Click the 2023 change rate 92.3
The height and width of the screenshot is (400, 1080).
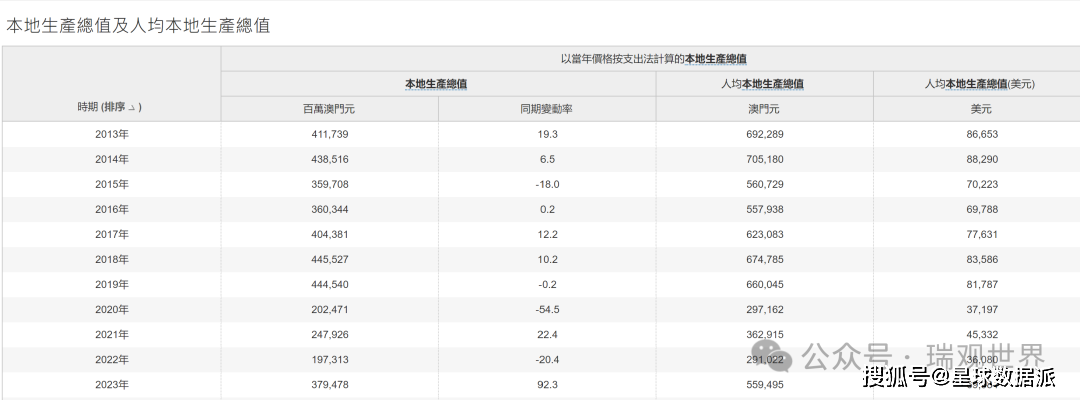click(546, 385)
